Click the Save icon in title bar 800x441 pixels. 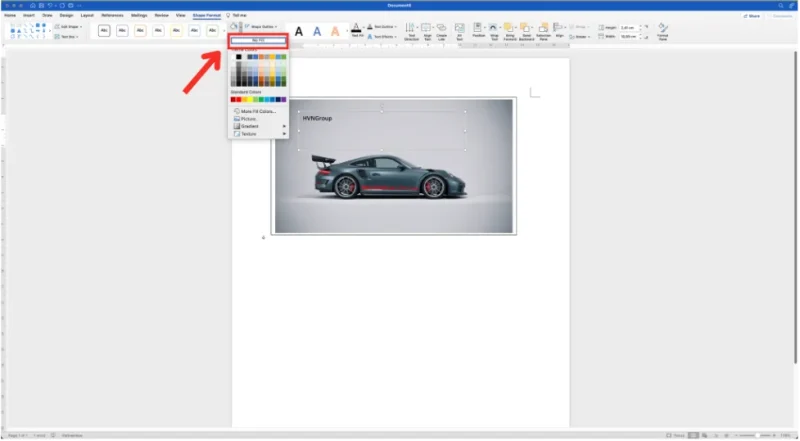41,6
